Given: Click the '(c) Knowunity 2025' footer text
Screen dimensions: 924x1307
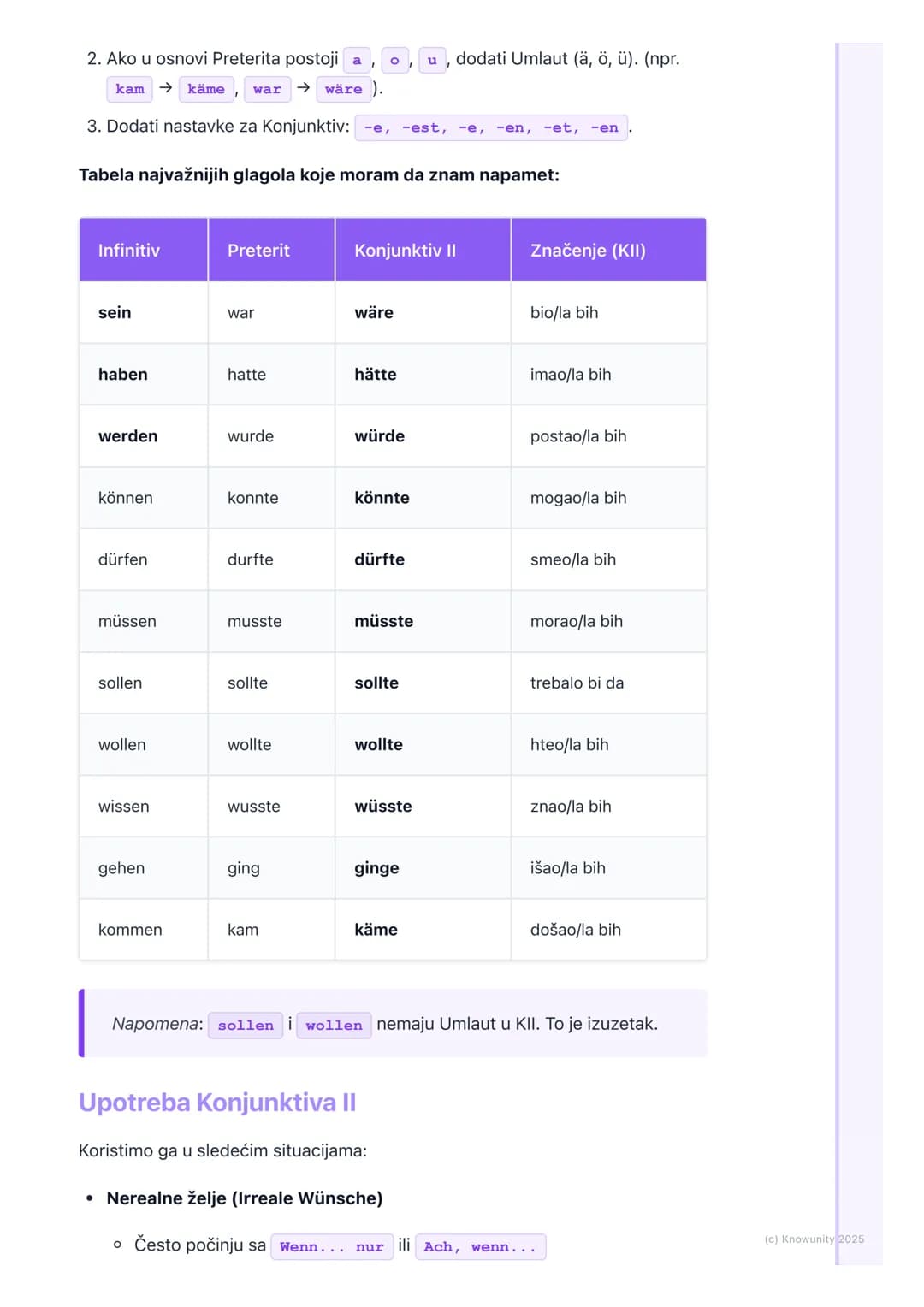Looking at the screenshot, I should point(814,1239).
